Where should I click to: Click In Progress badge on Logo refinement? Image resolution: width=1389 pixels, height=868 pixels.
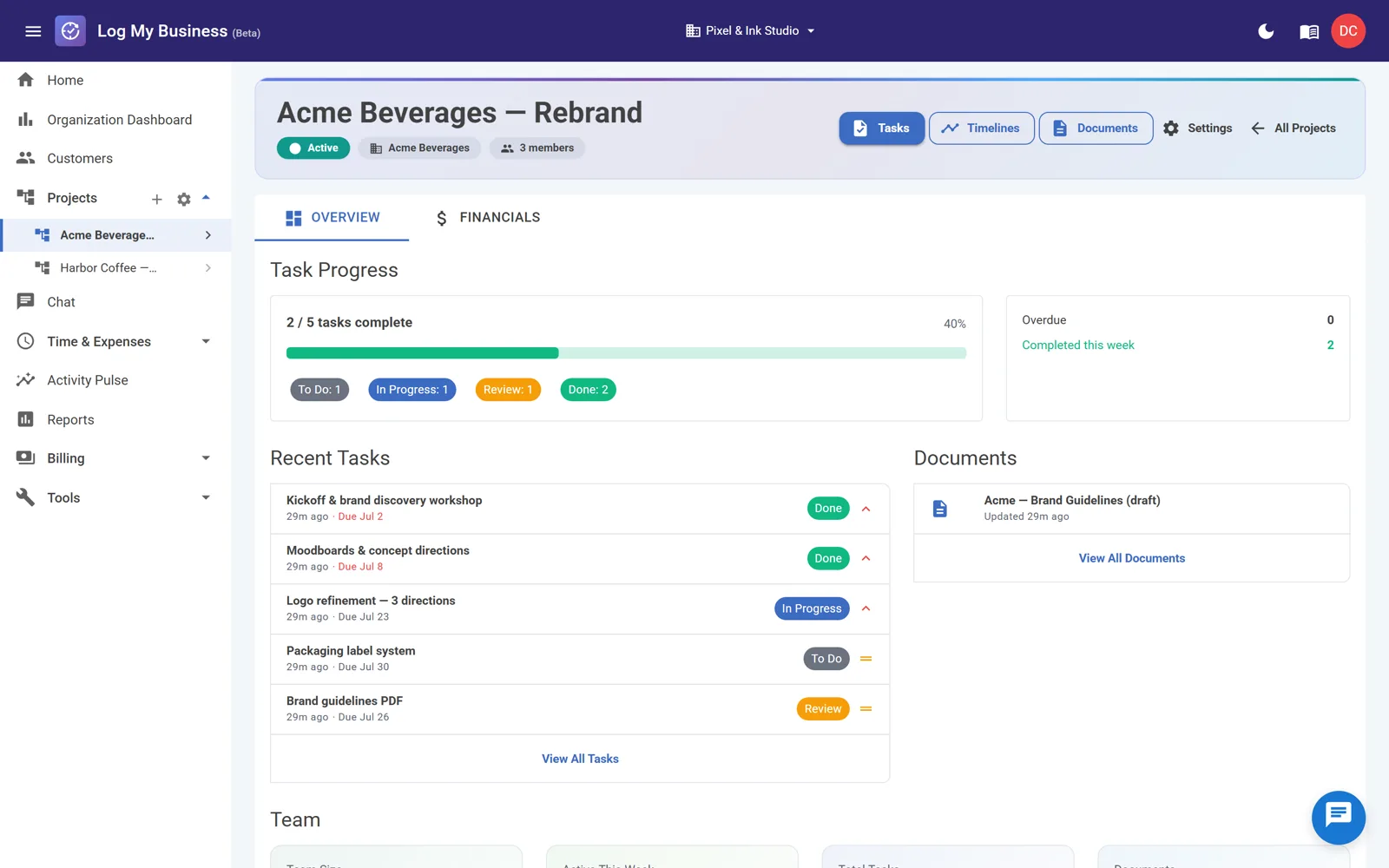[x=812, y=609]
